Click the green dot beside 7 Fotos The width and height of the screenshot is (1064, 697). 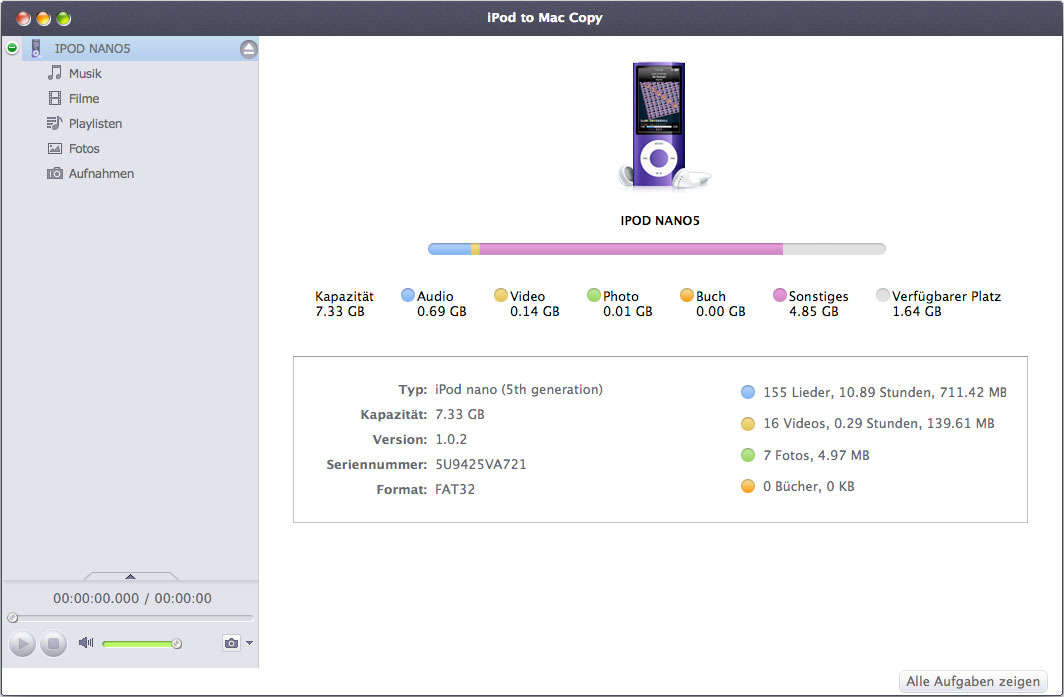748,455
